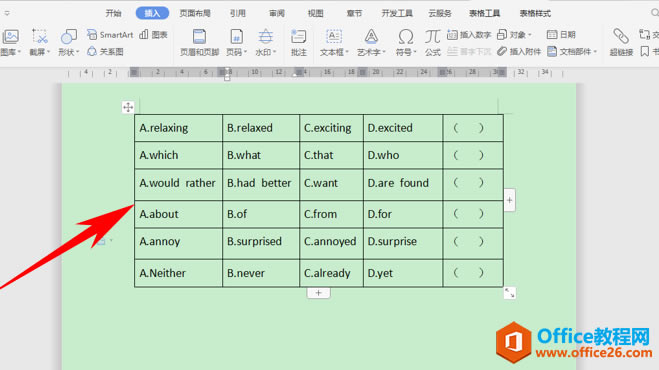Click the C.already table cell

[x=331, y=273]
